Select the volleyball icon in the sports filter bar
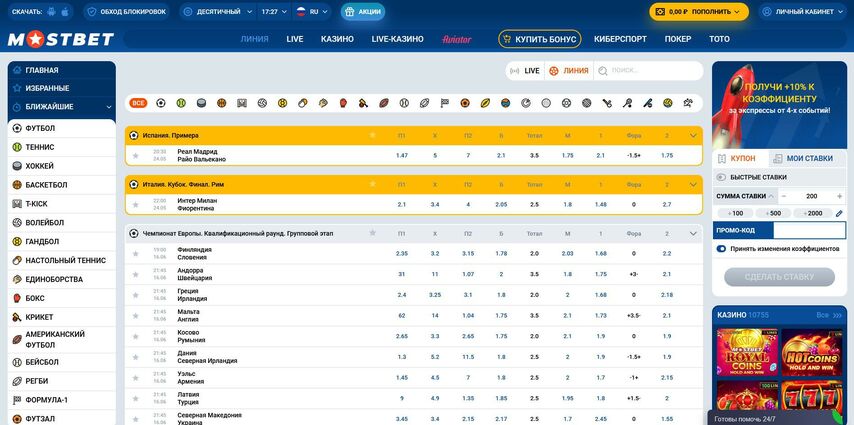The width and height of the screenshot is (854, 425). pos(262,103)
